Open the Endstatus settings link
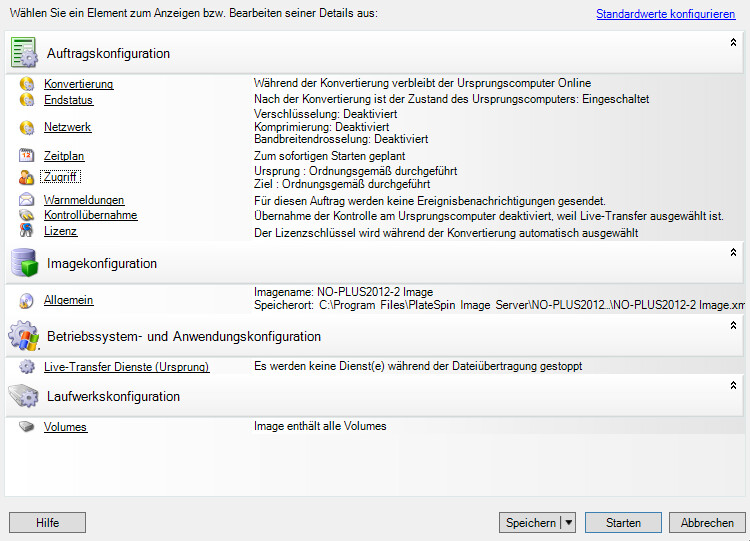 (68, 100)
